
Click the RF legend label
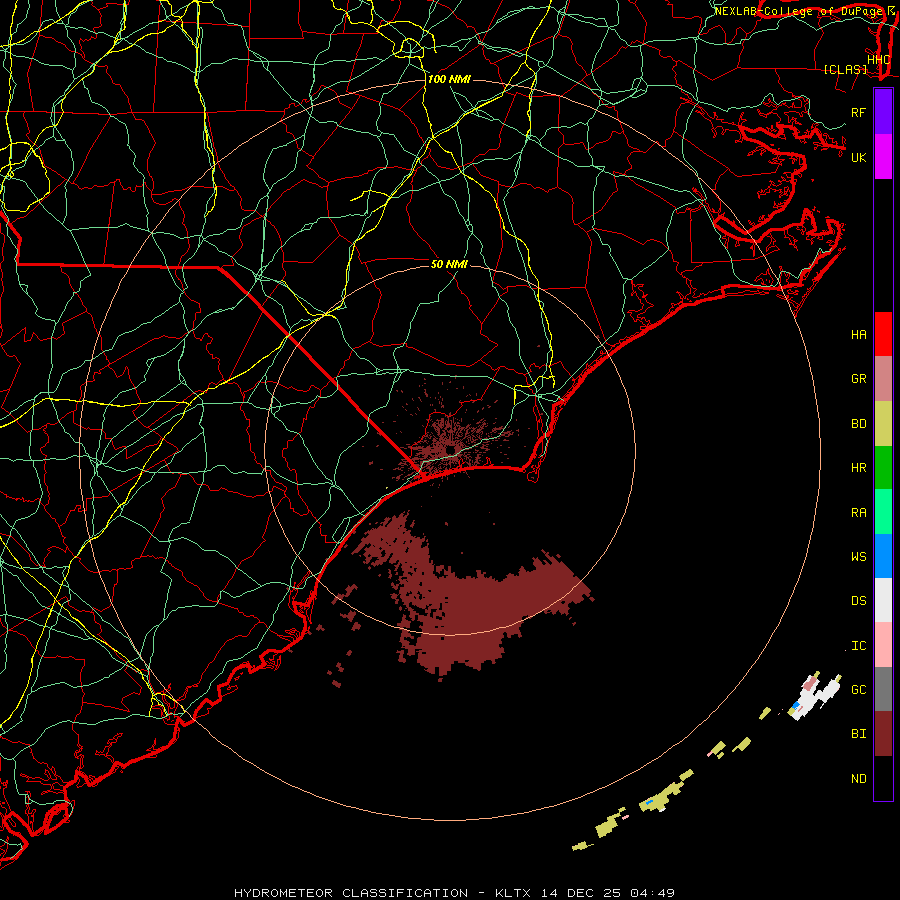click(x=859, y=112)
